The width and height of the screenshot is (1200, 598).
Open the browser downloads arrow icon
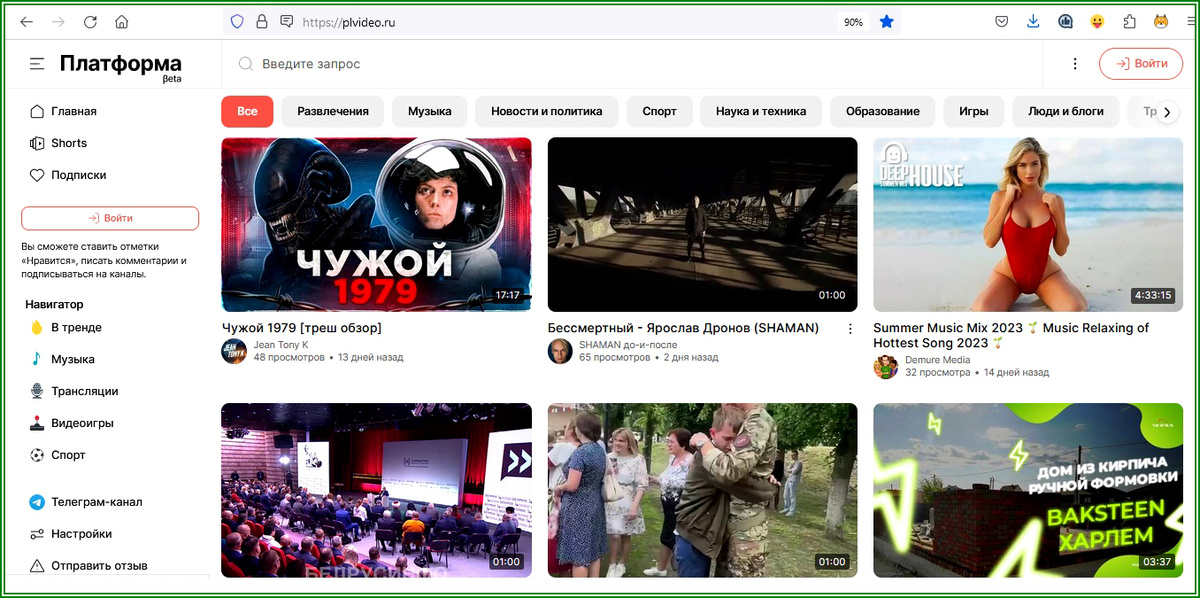[x=1033, y=22]
